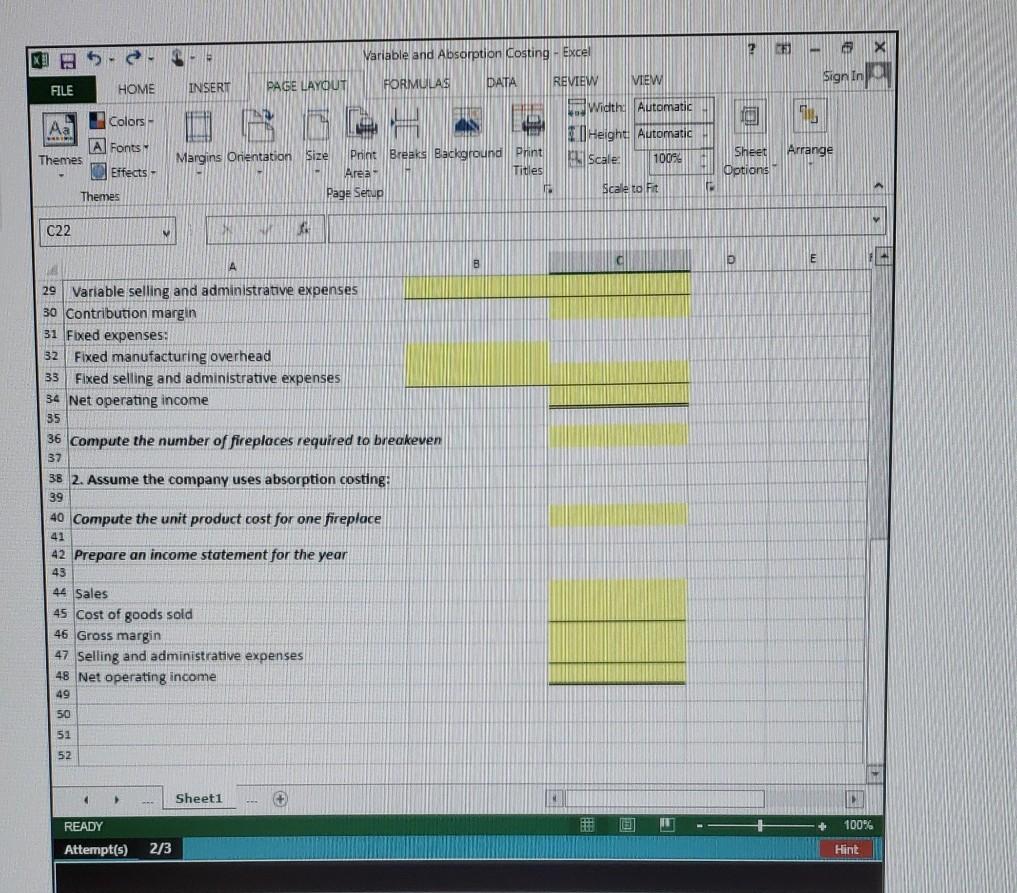Open the Margins options
Viewport: 1017px width, 893px height.
click(197, 140)
